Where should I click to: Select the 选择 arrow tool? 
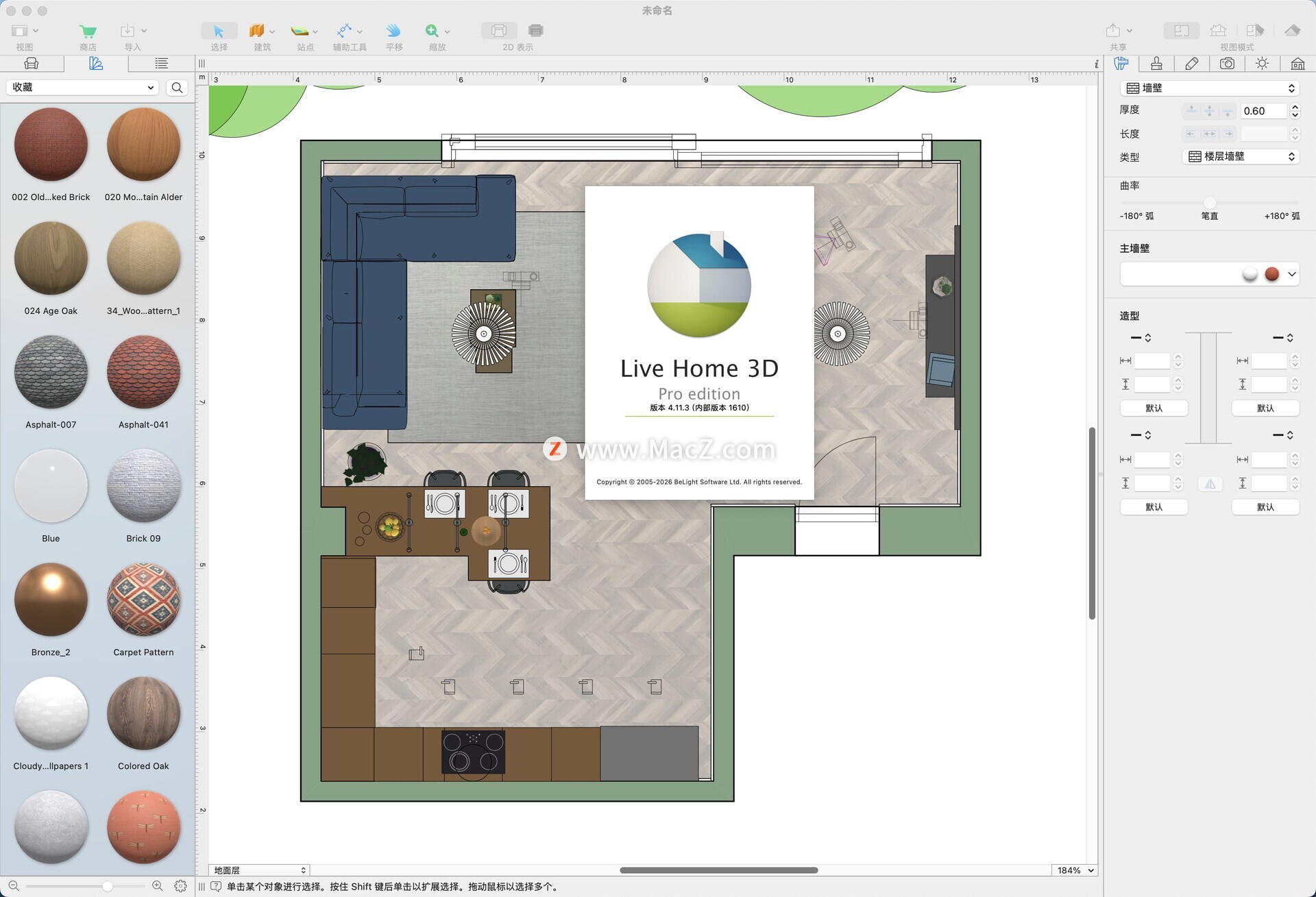point(219,31)
